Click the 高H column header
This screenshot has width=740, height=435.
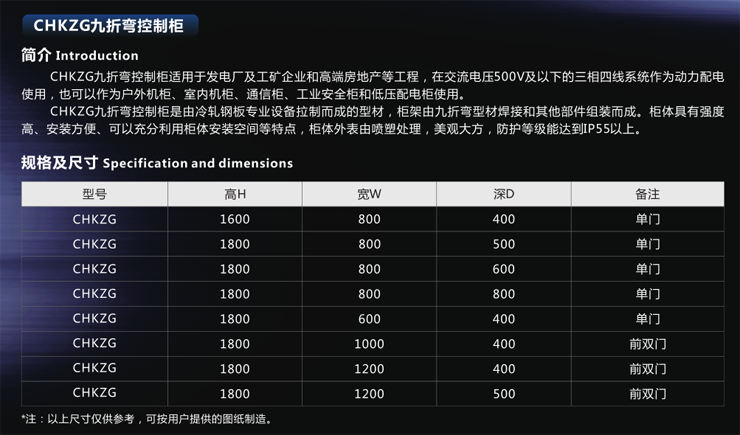[x=235, y=193]
